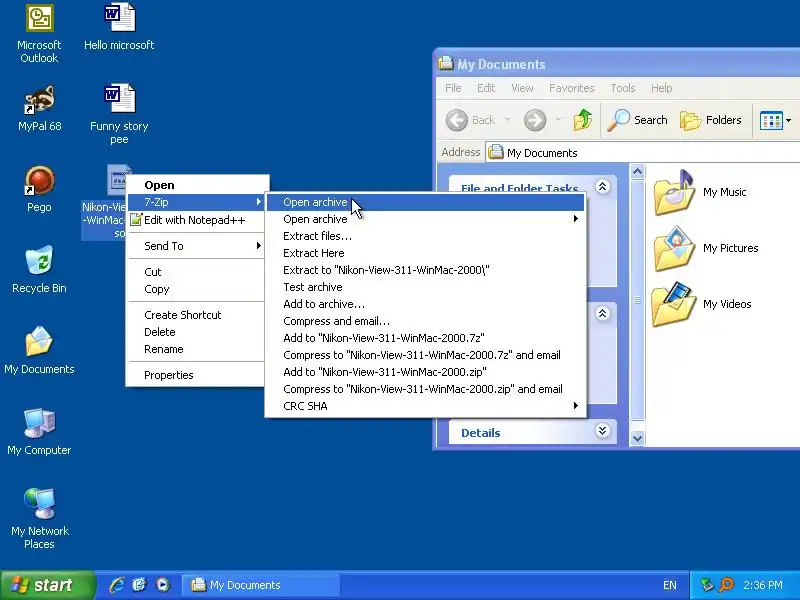Choose Edit with Notepad++
Viewport: 800px width, 600px height.
(196, 220)
